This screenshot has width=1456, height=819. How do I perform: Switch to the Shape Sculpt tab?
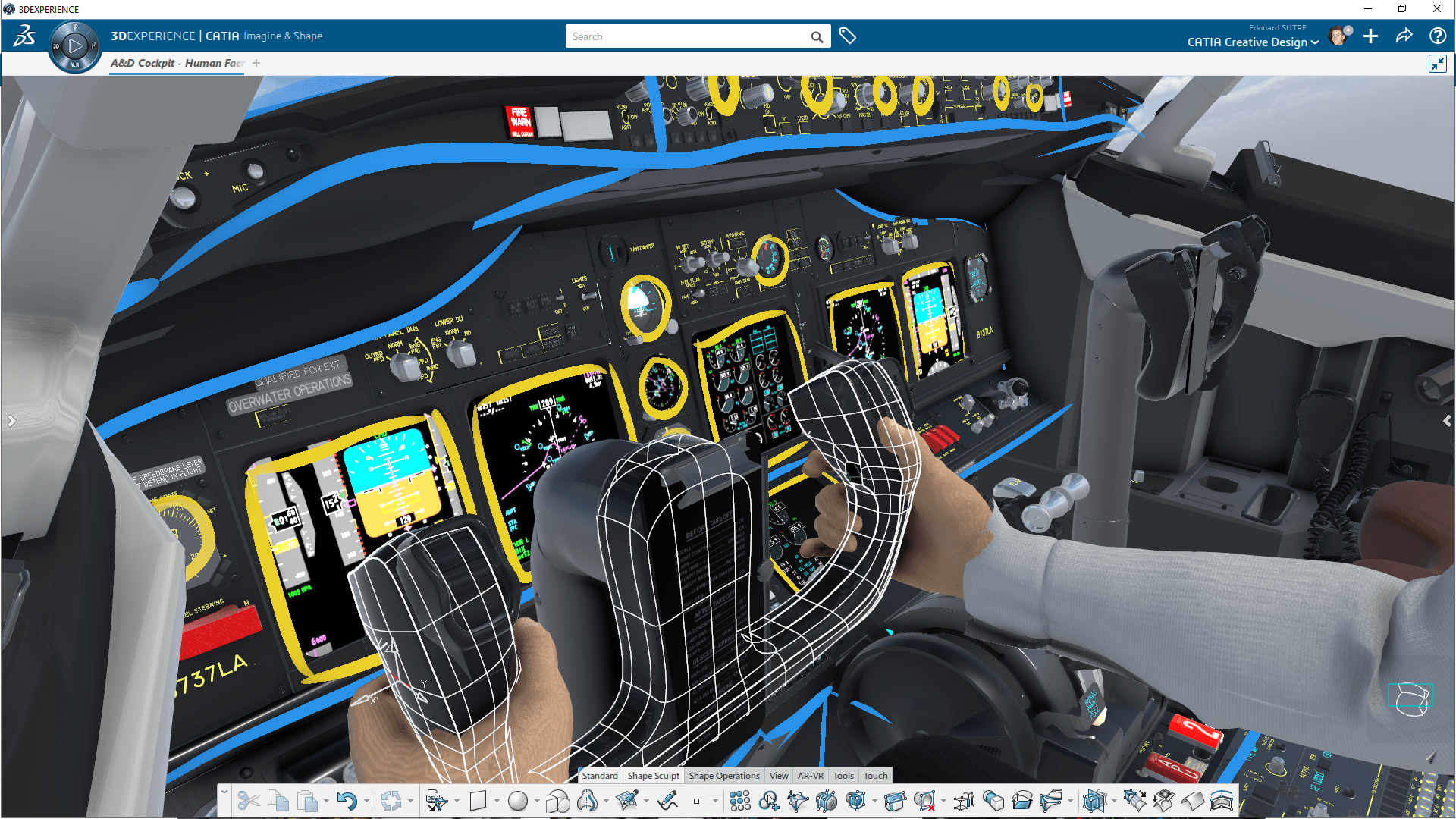(x=653, y=775)
